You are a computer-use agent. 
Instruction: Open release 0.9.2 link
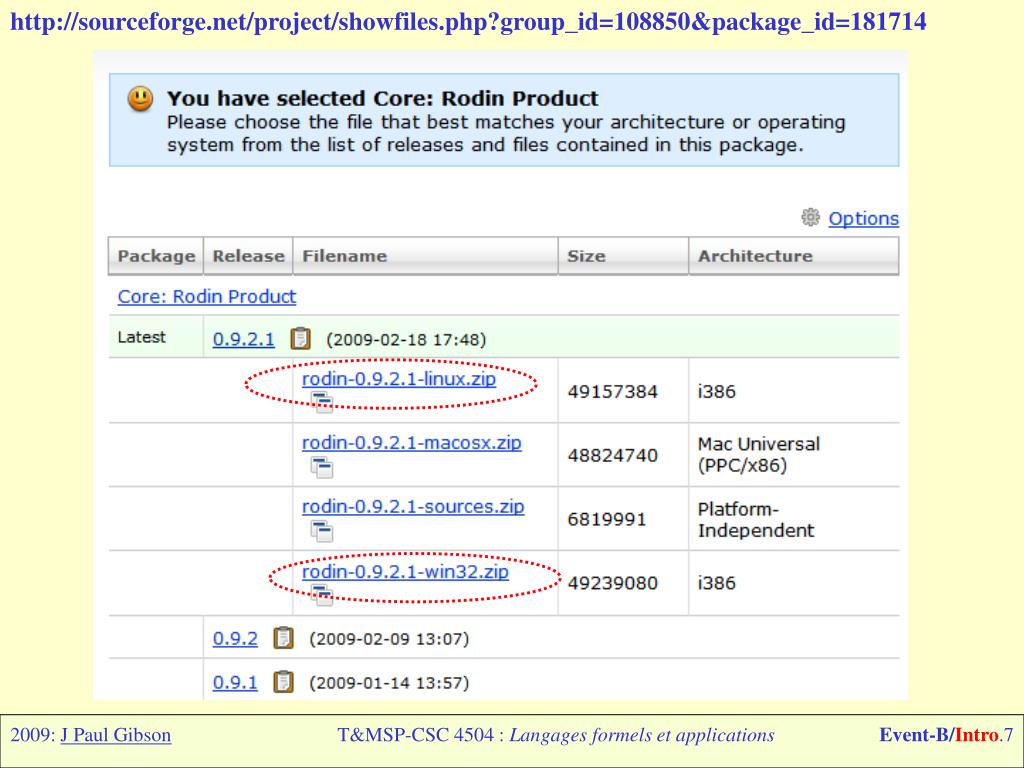235,638
